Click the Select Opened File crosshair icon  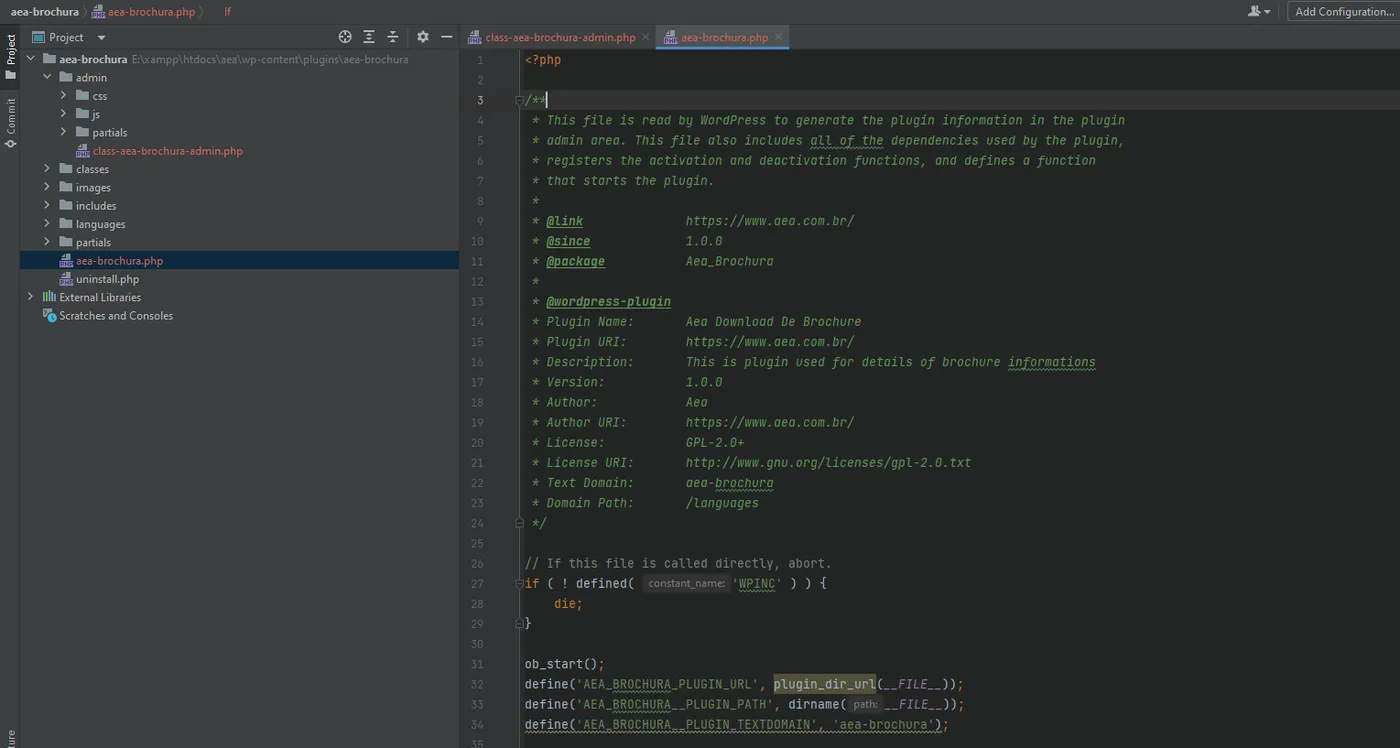pos(345,37)
